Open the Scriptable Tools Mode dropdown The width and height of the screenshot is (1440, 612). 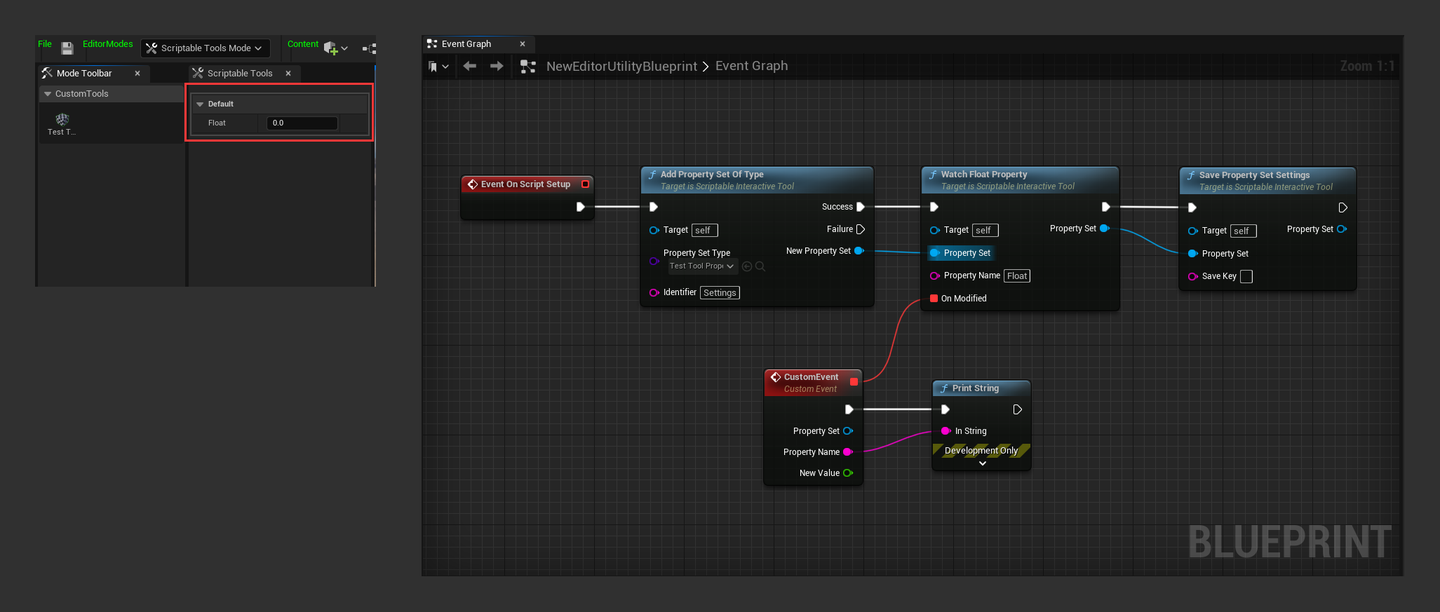258,47
